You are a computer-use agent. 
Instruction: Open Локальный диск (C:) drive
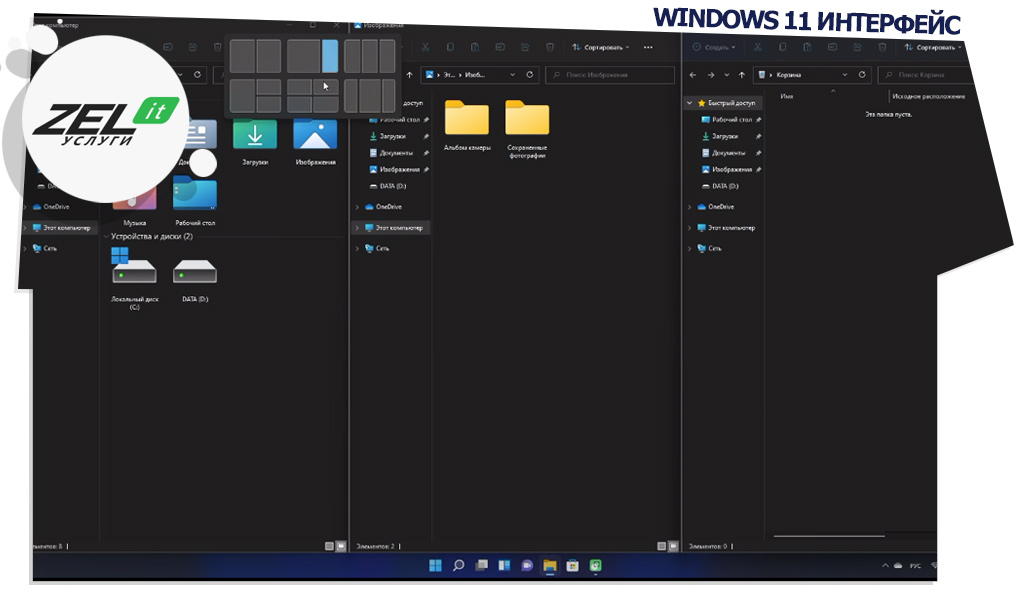[x=134, y=279]
